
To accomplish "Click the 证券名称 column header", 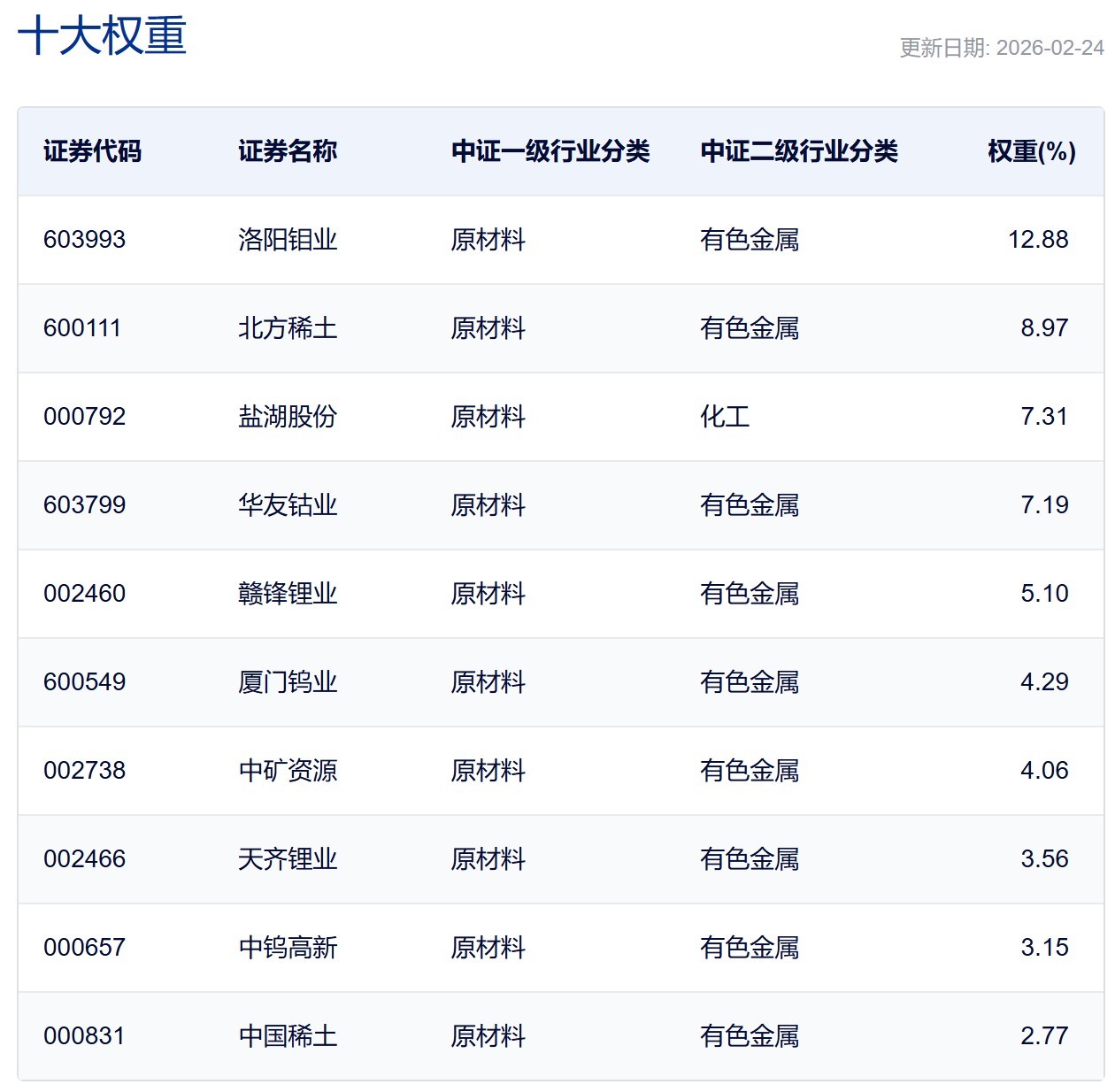I will click(288, 151).
